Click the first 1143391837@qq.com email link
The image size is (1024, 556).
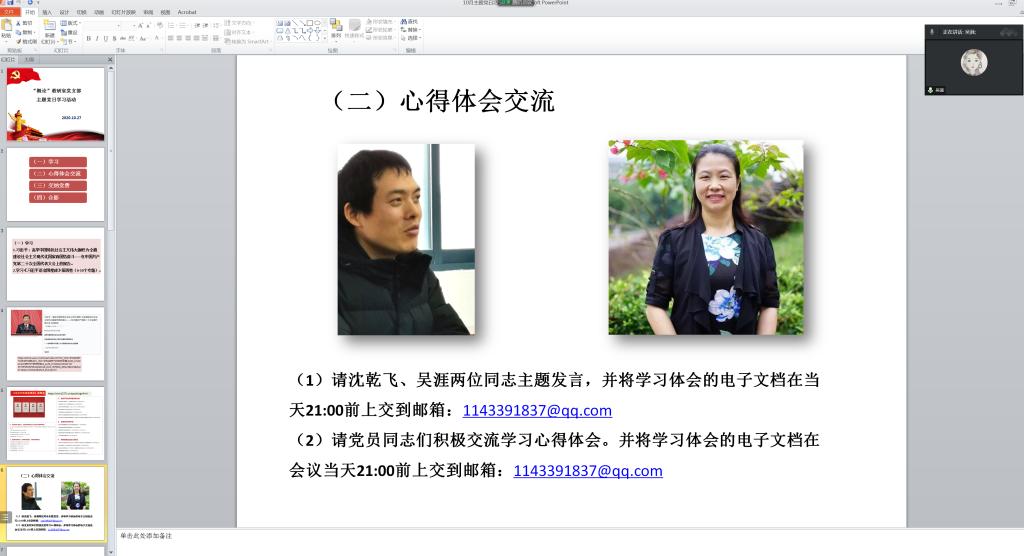tap(537, 411)
